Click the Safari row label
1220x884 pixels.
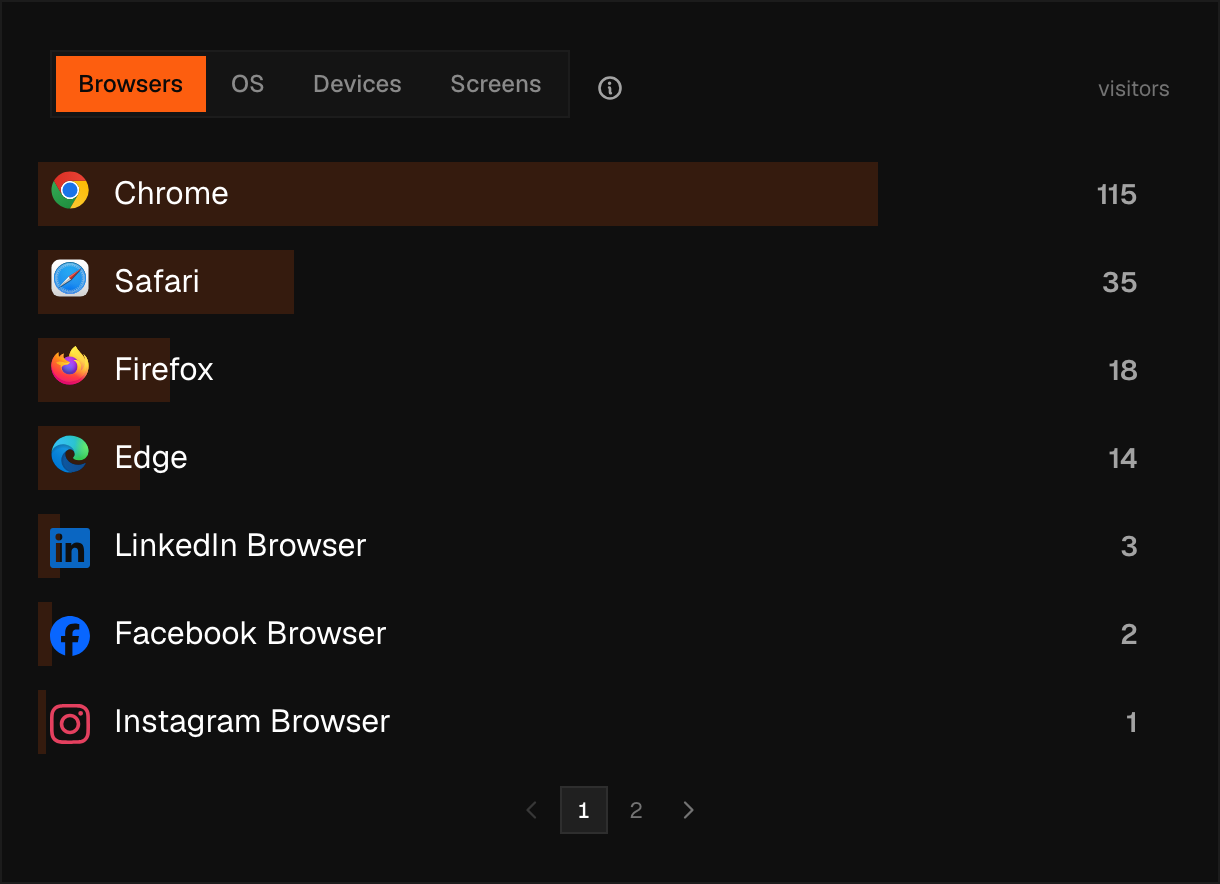click(x=157, y=281)
